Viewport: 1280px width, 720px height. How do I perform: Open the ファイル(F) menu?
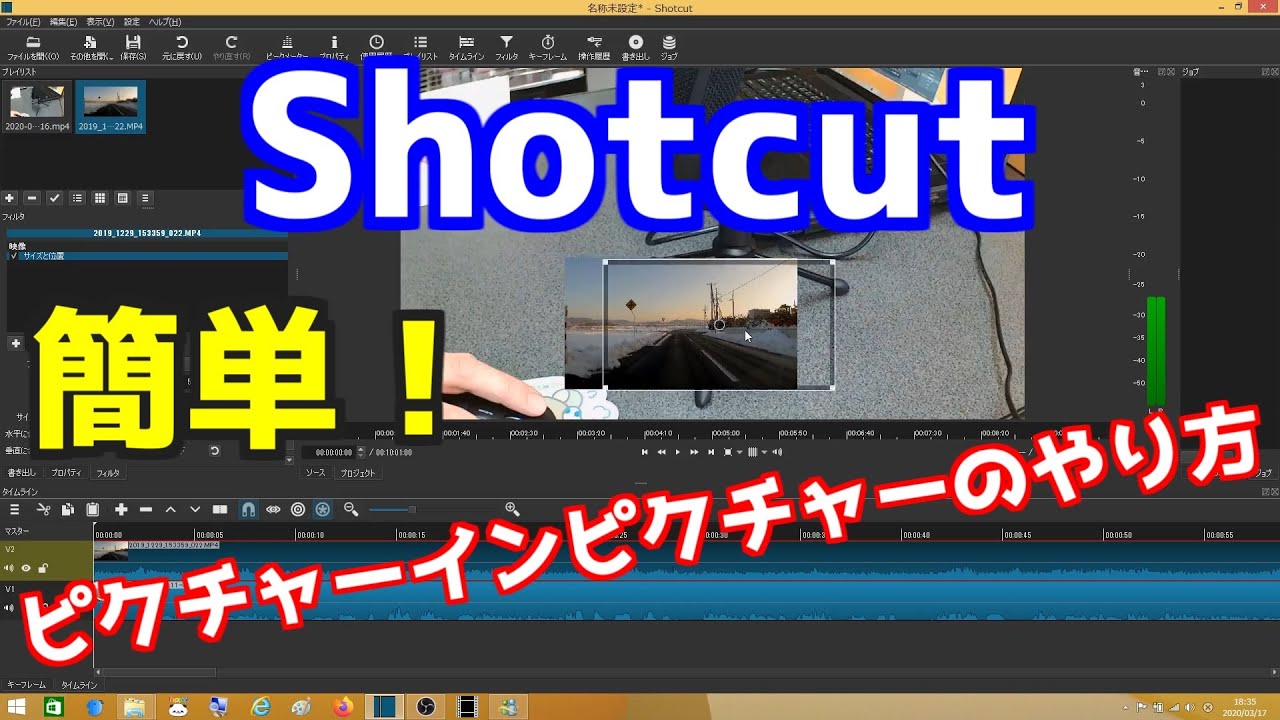tap(23, 22)
